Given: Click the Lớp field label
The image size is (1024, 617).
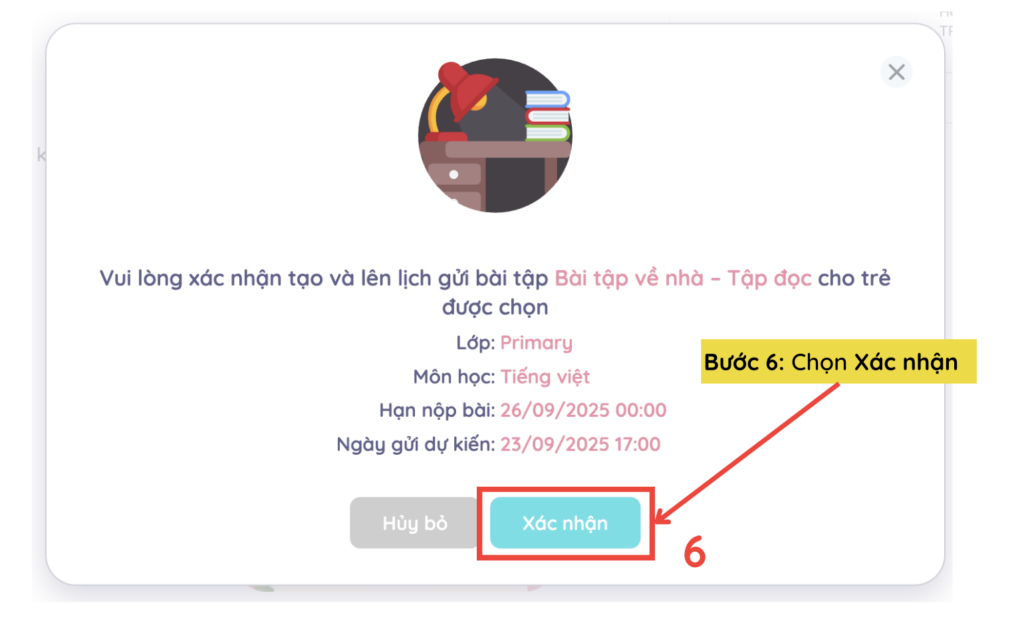Looking at the screenshot, I should (475, 343).
